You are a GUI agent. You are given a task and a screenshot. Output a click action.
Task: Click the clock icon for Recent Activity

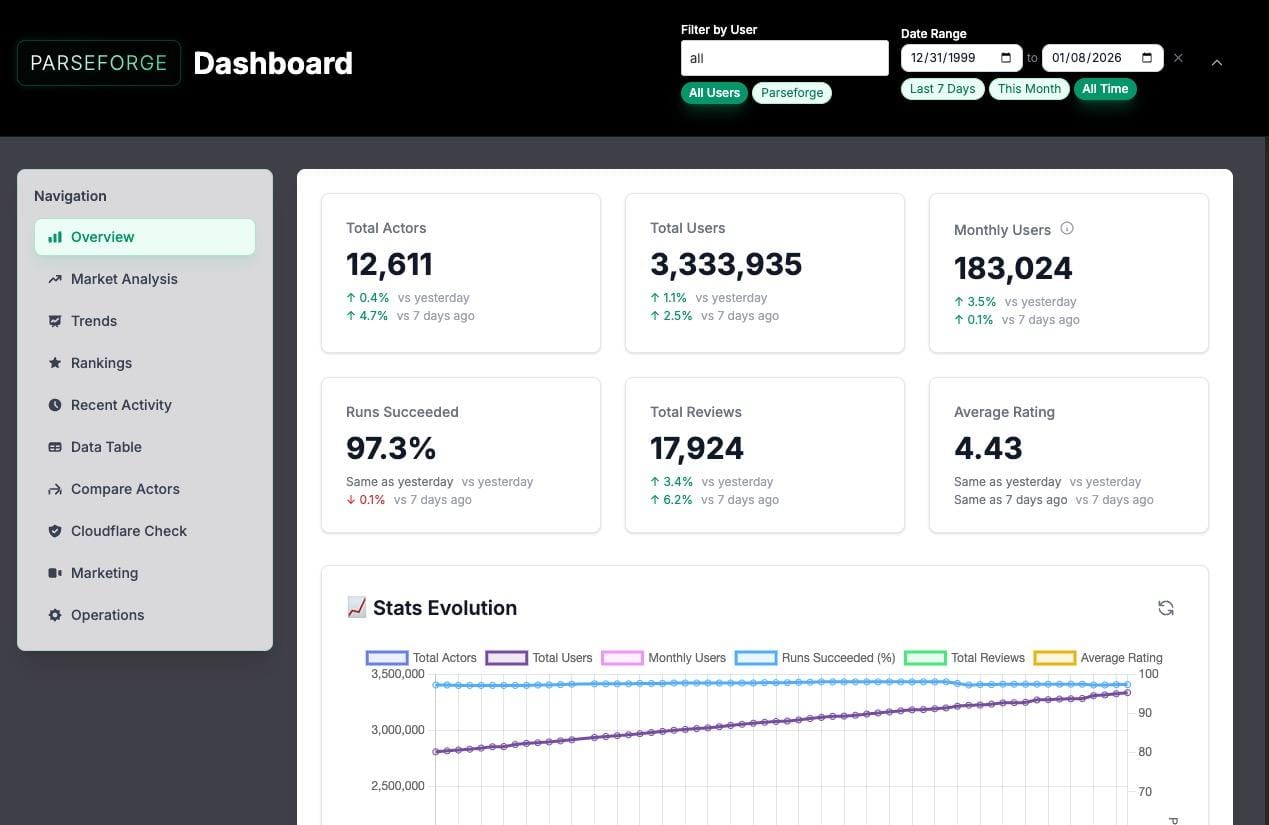pos(55,405)
